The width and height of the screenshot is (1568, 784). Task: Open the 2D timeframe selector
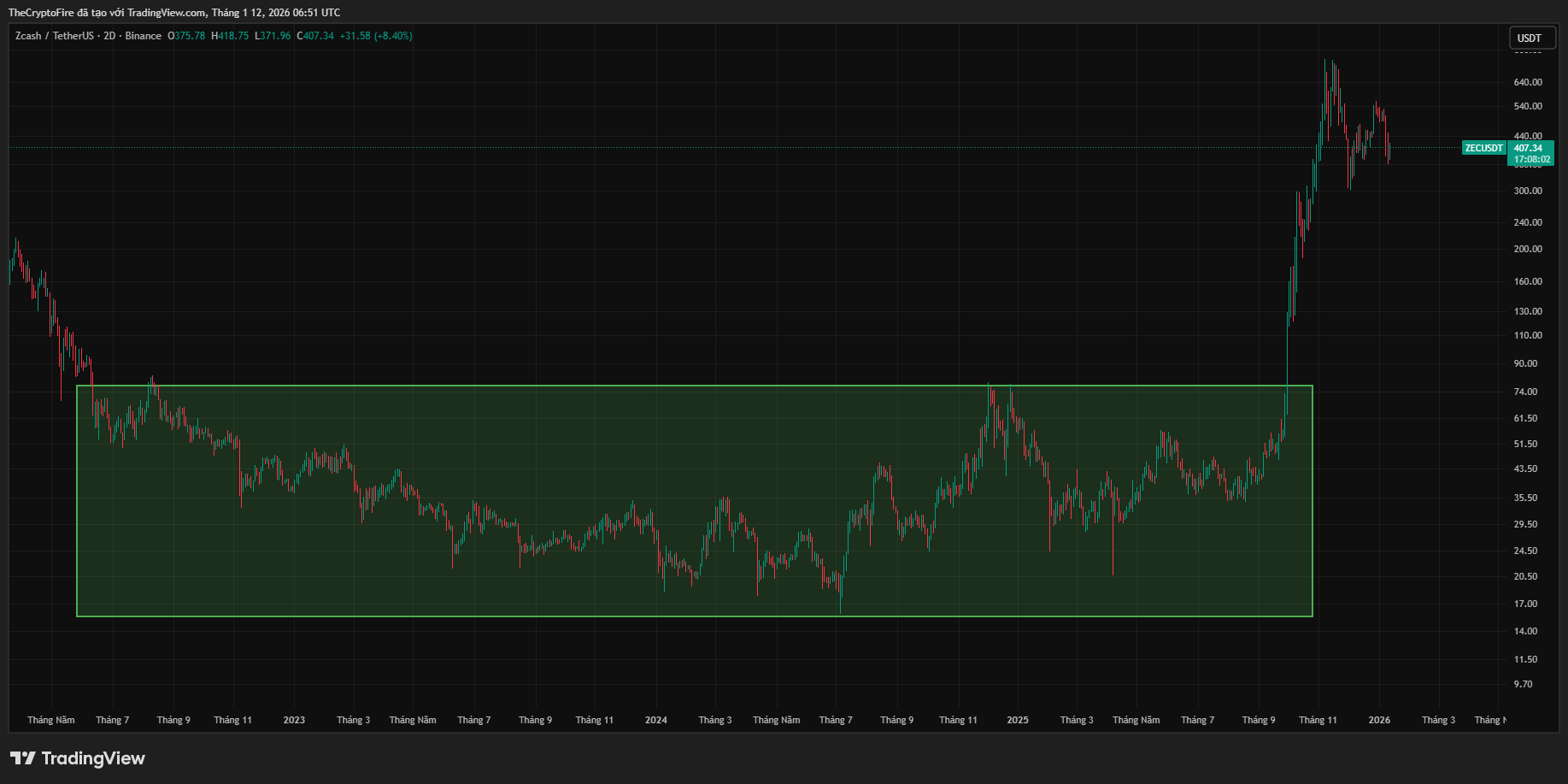tap(108, 36)
